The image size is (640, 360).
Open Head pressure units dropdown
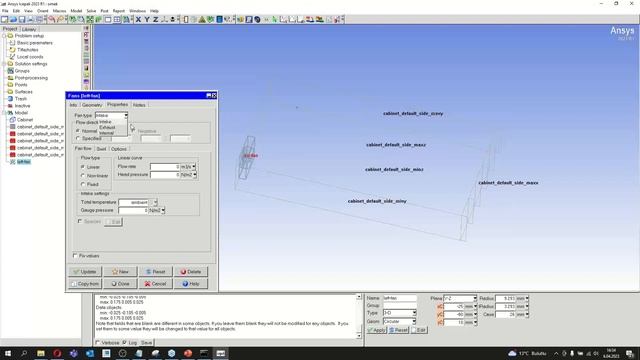pyautogui.click(x=195, y=175)
